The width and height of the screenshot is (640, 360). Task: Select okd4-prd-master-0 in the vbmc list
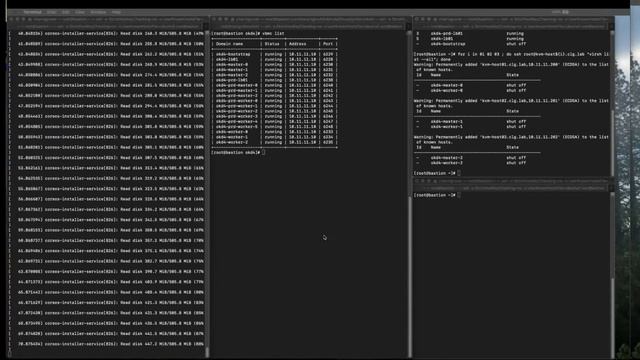237,85
